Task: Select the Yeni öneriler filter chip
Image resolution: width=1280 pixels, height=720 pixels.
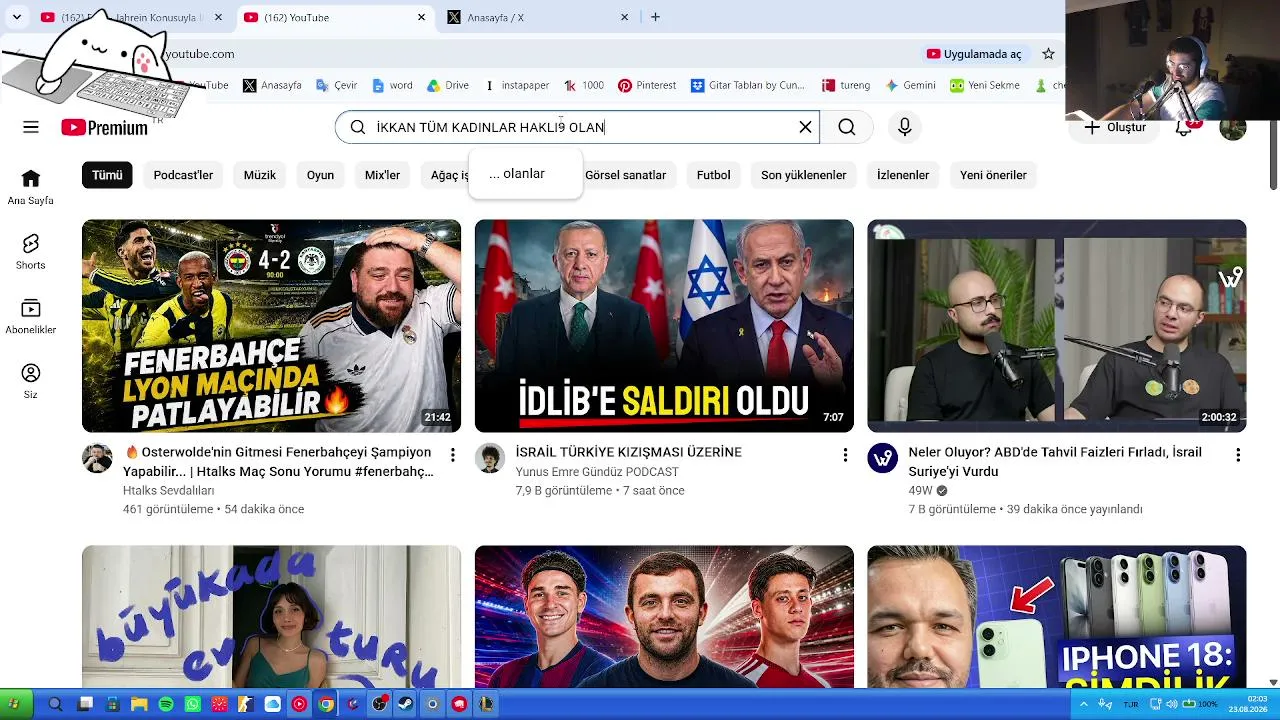Action: [993, 175]
